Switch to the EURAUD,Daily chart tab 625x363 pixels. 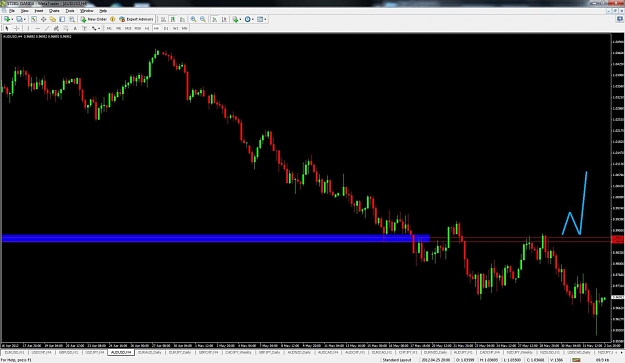[x=150, y=353]
